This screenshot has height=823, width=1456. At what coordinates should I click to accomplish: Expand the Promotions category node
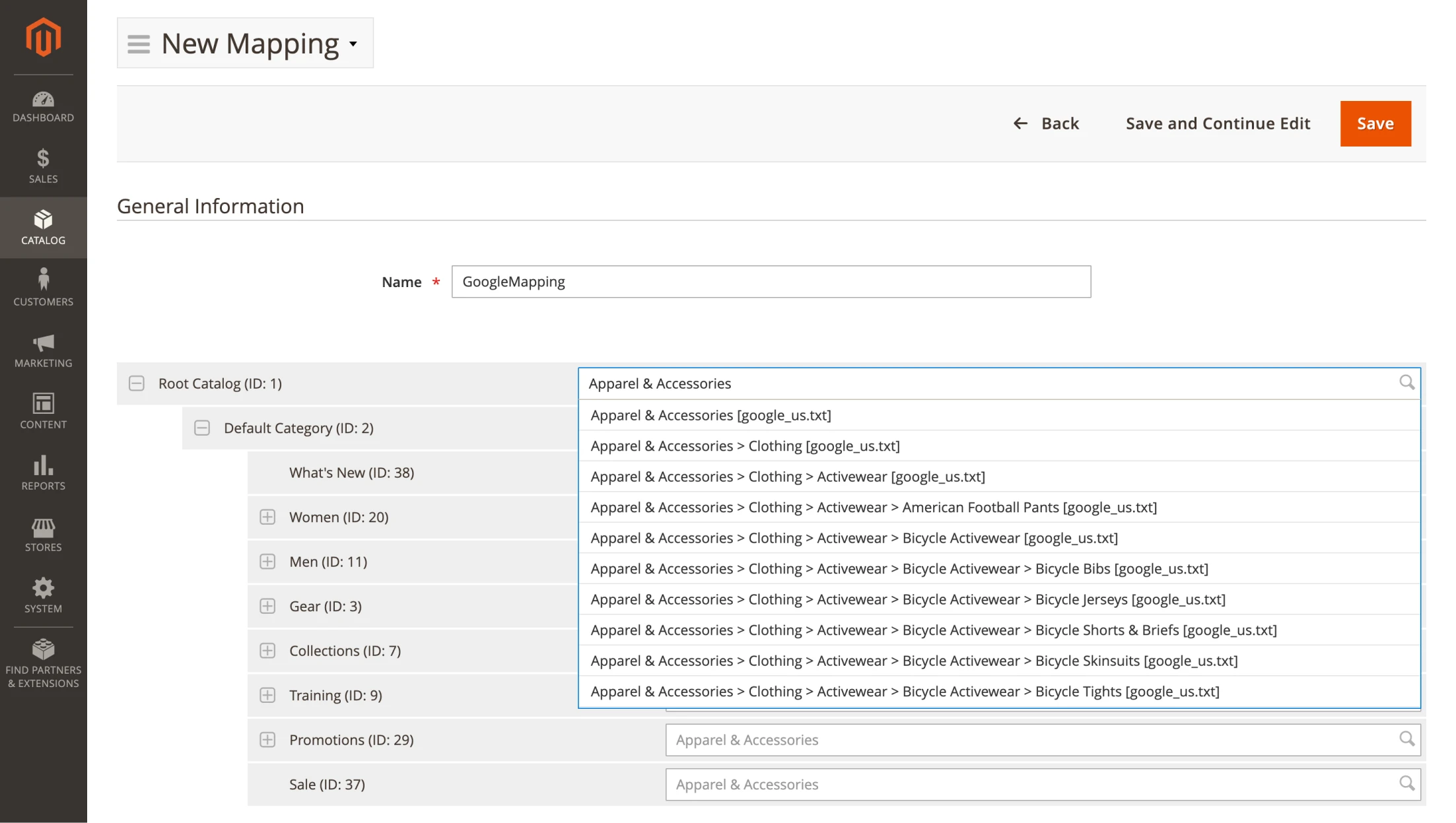pos(267,740)
